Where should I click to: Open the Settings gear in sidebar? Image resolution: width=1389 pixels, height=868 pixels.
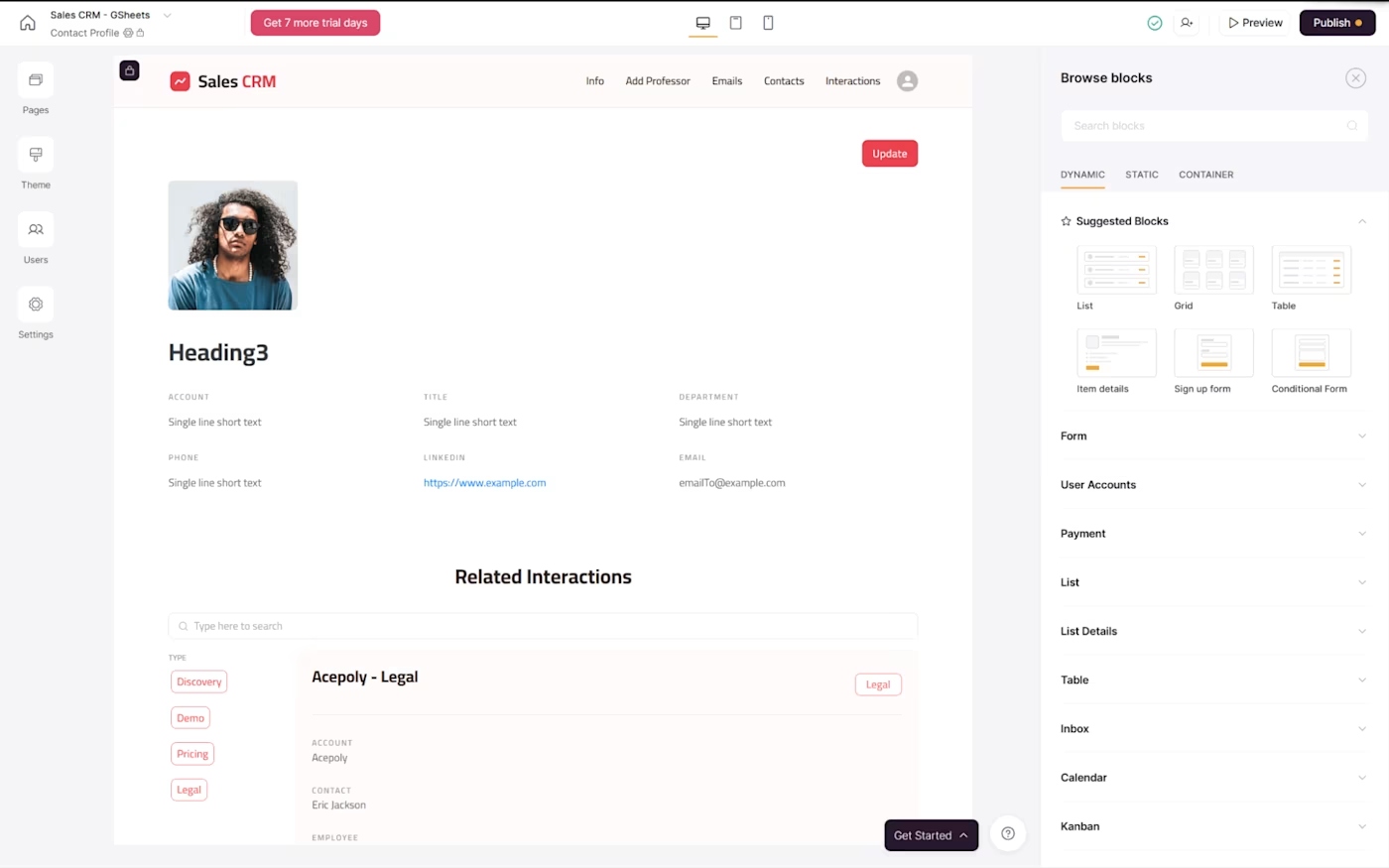(36, 305)
